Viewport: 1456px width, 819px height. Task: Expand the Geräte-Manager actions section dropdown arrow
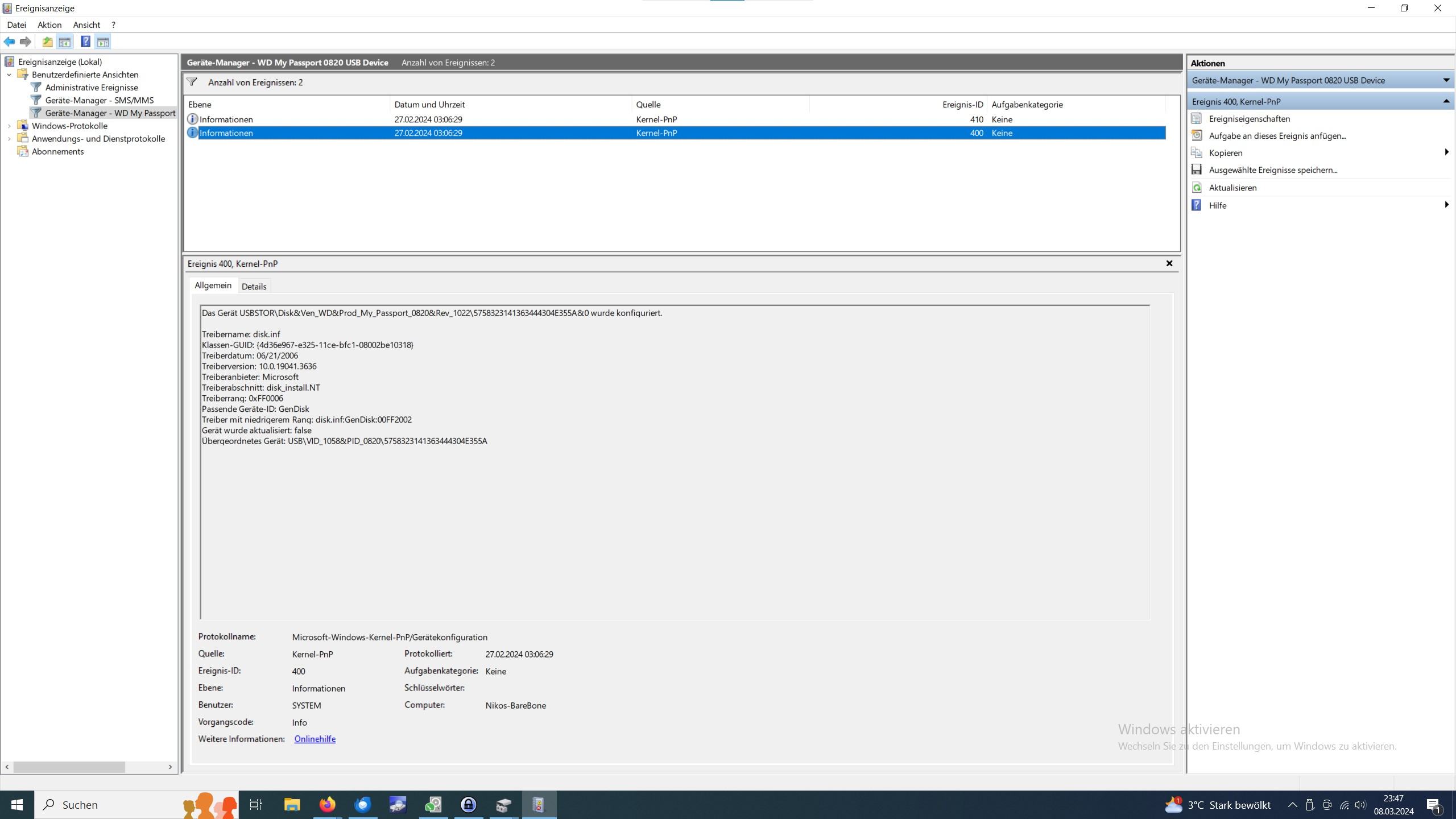click(x=1446, y=80)
